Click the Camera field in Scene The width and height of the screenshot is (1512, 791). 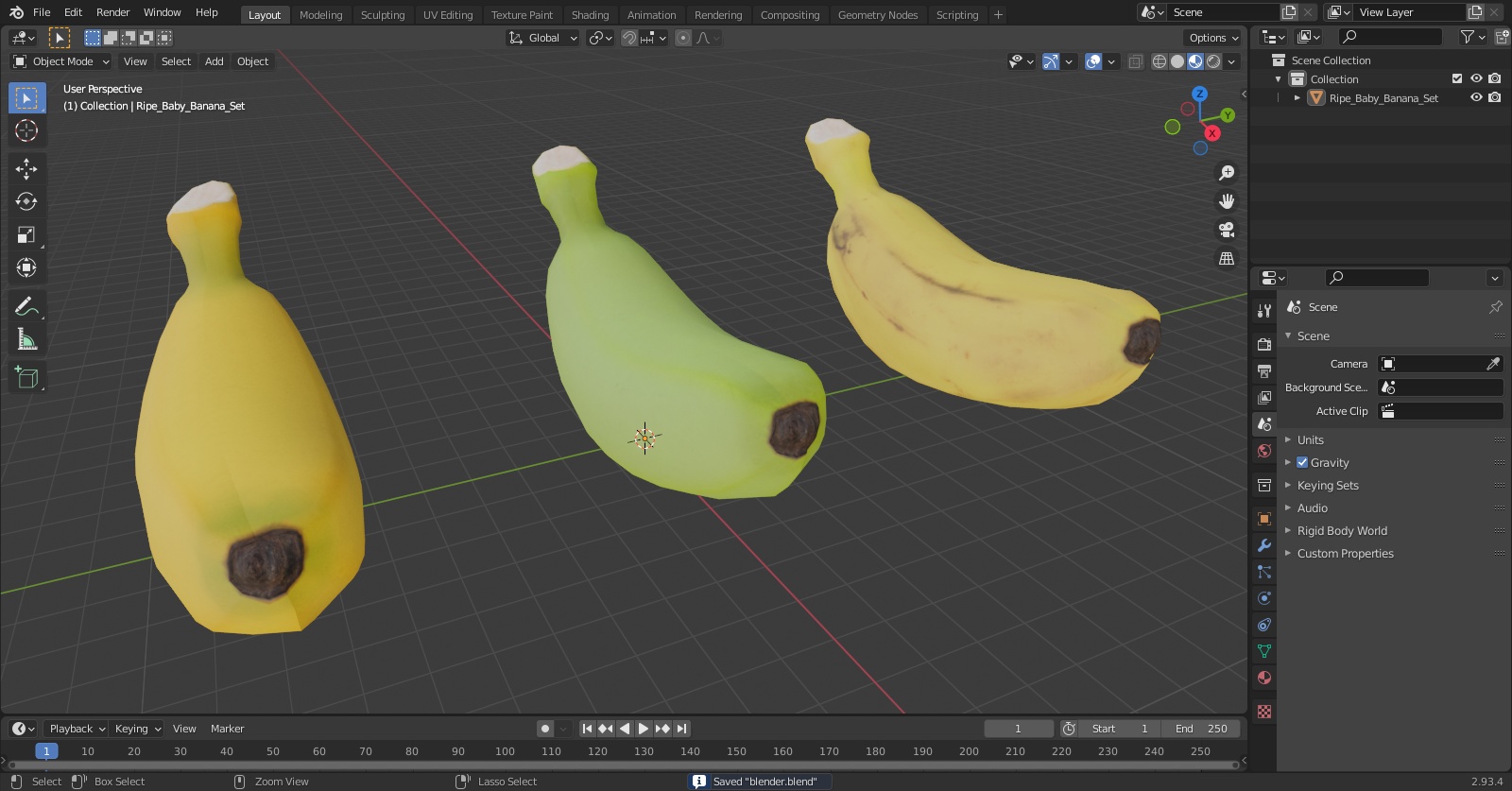click(x=1440, y=364)
